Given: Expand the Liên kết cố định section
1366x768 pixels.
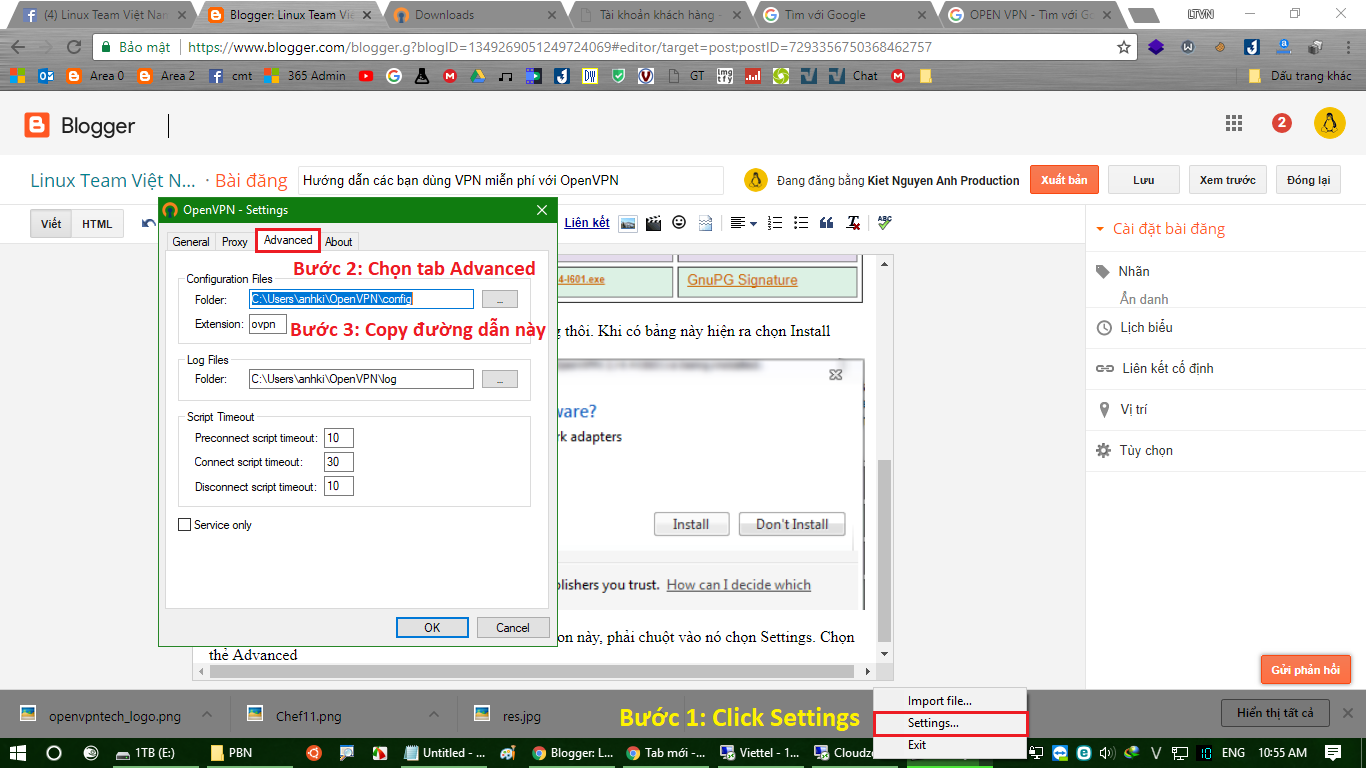Looking at the screenshot, I should [1168, 368].
